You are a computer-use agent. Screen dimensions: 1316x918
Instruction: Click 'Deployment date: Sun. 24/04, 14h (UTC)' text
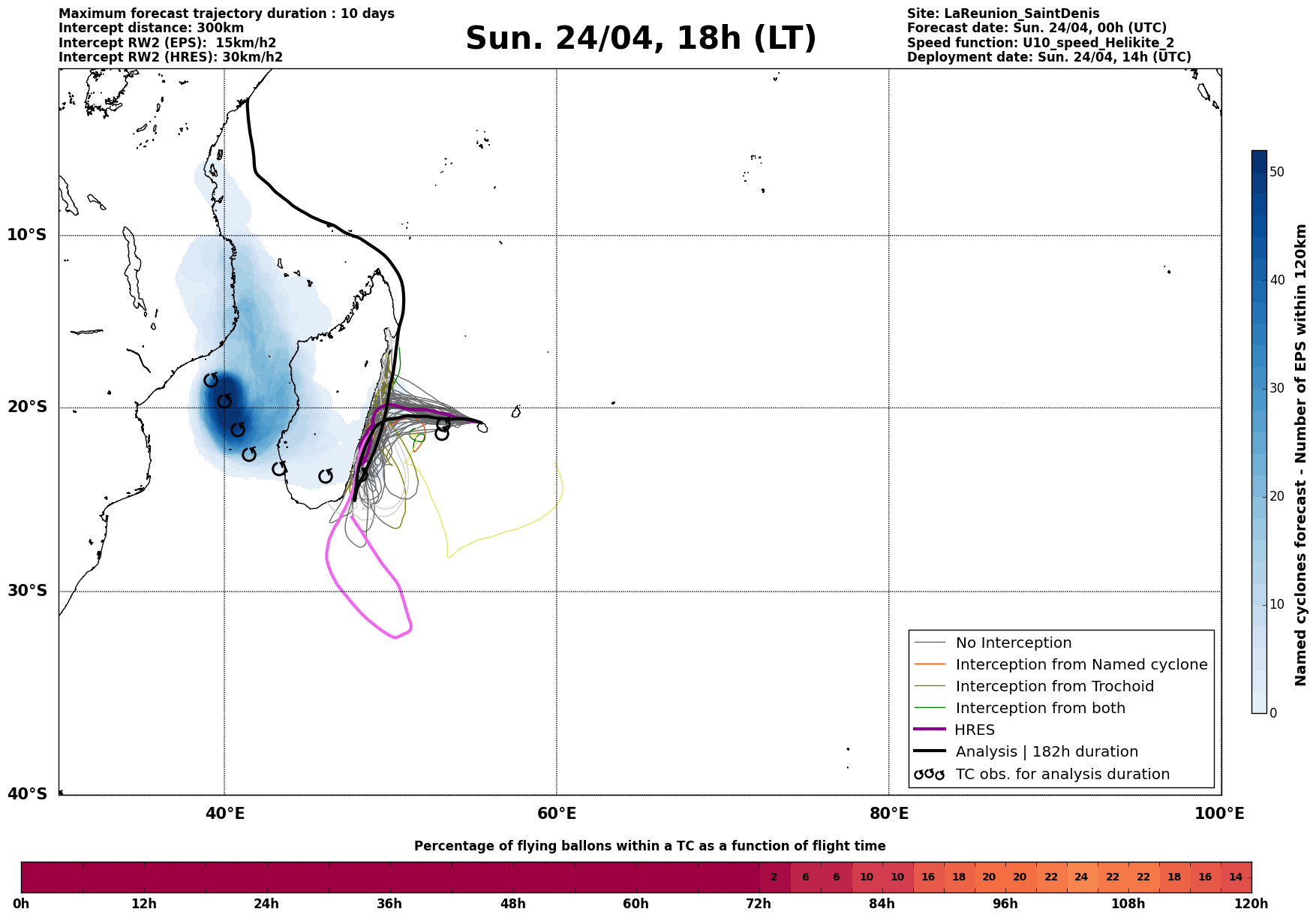coord(1049,57)
